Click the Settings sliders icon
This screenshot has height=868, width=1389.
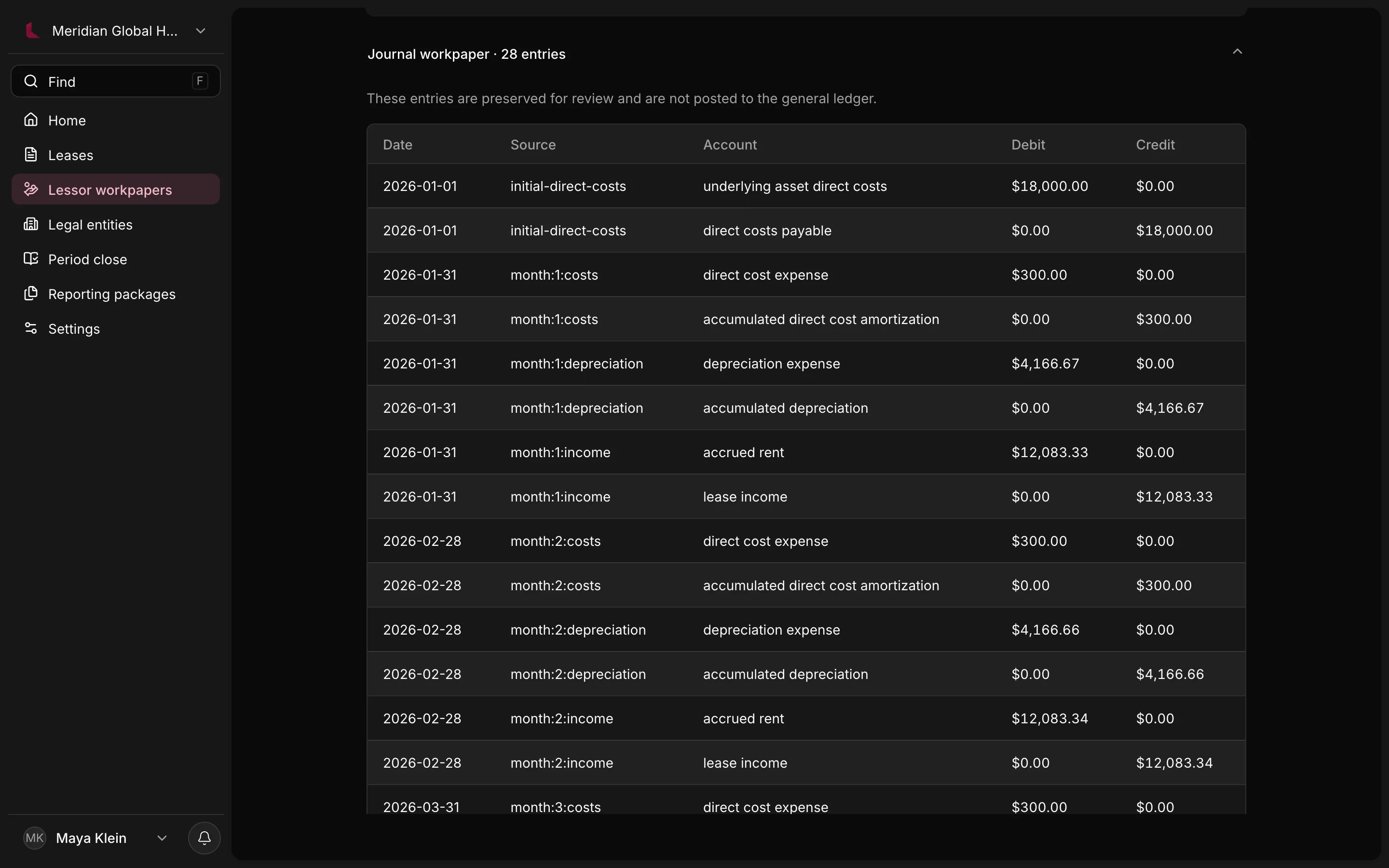click(31, 328)
